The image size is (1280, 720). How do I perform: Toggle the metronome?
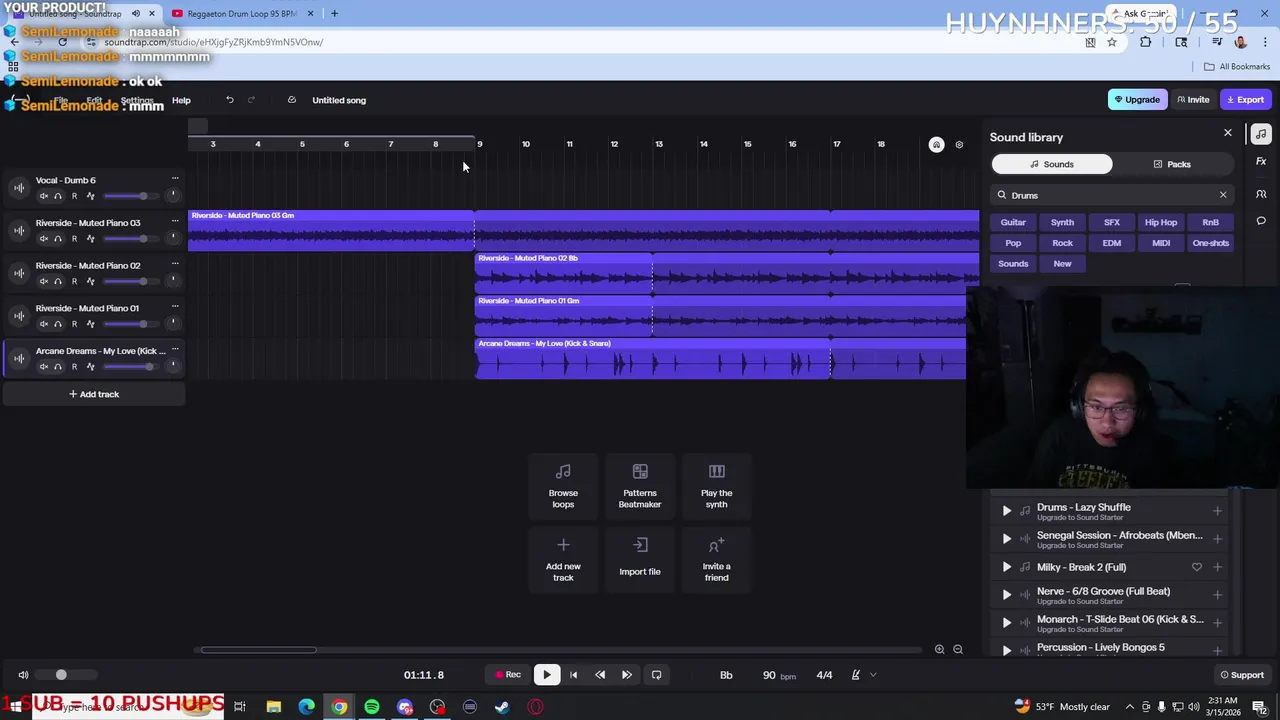tap(856, 675)
